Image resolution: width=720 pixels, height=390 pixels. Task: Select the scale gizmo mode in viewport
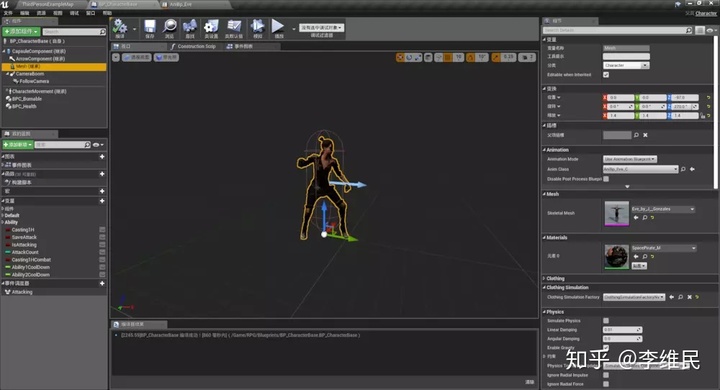pos(418,57)
